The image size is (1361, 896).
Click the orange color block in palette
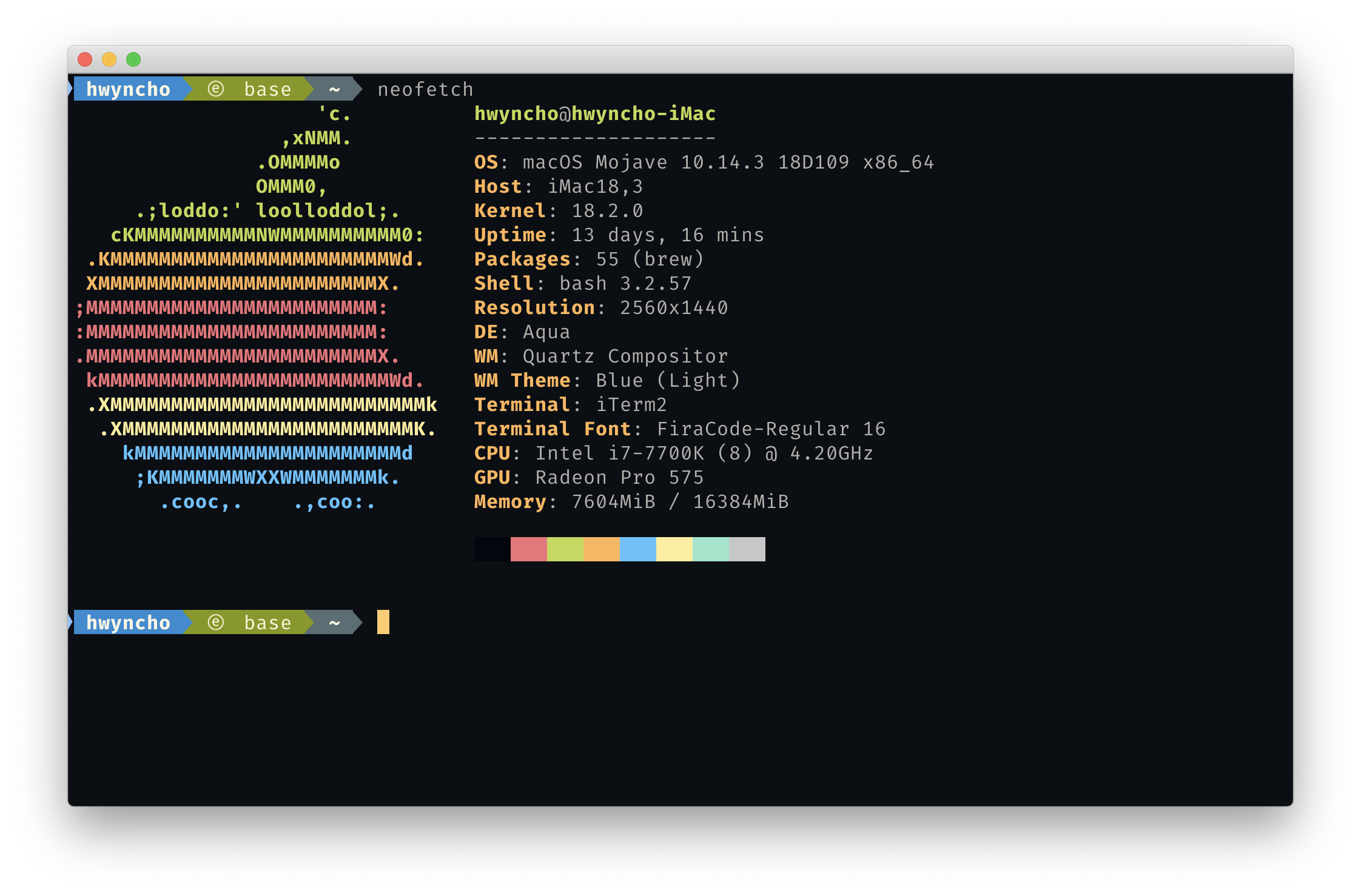[601, 549]
